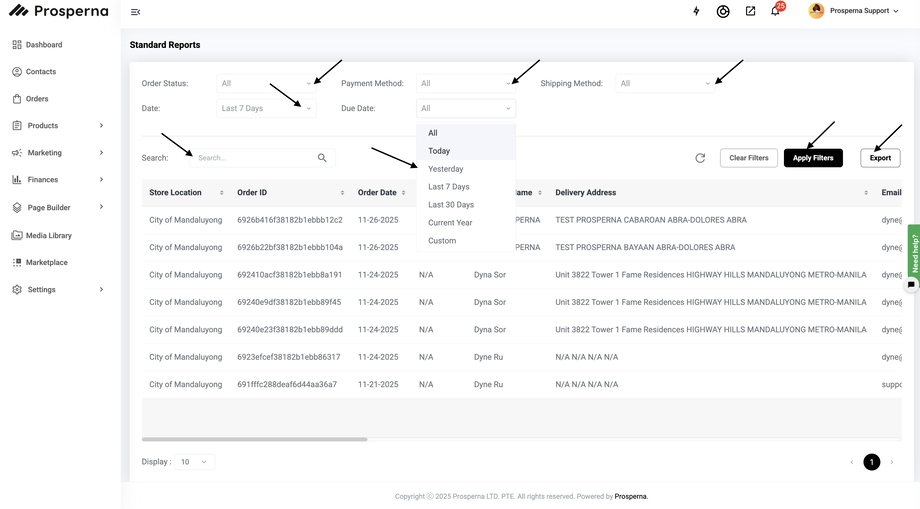Open the Display rows-per-page dropdown
Image resolution: width=920 pixels, height=509 pixels.
pyautogui.click(x=195, y=462)
